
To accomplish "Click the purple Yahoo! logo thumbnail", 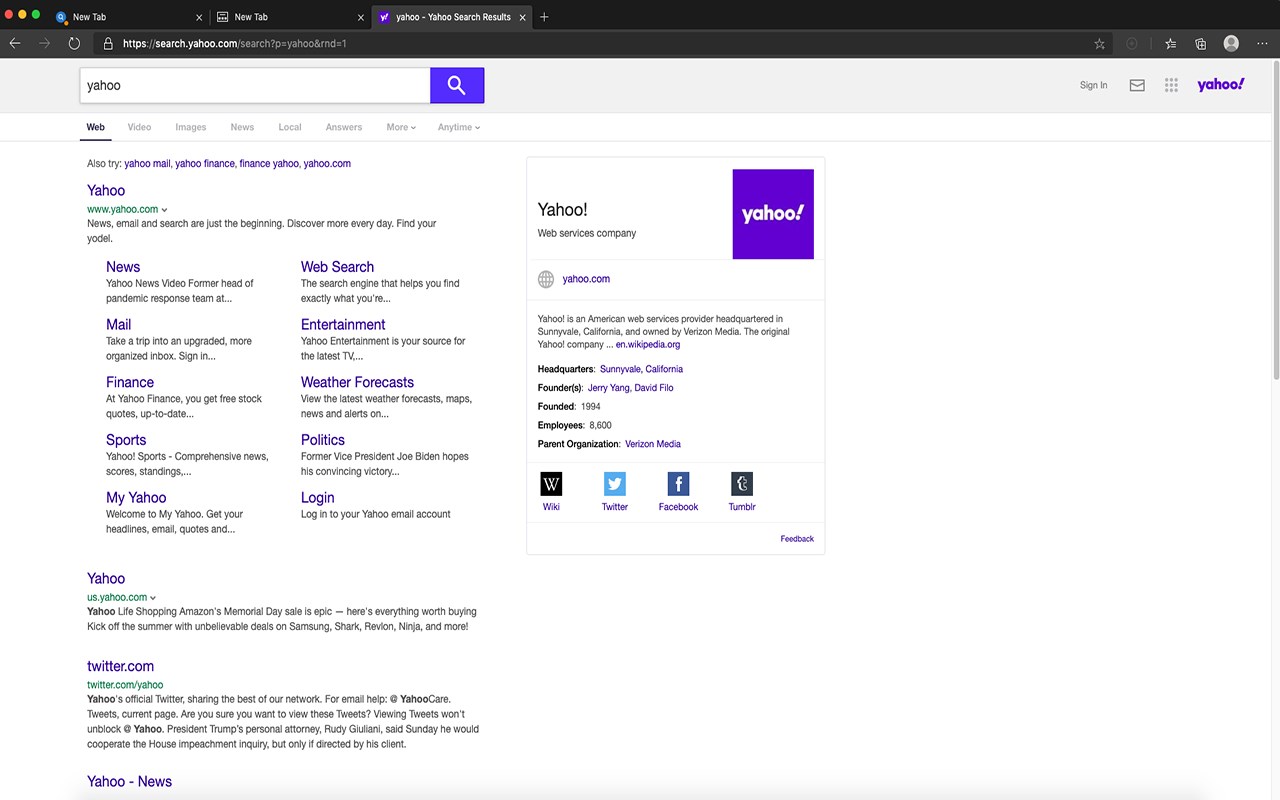I will tap(773, 214).
